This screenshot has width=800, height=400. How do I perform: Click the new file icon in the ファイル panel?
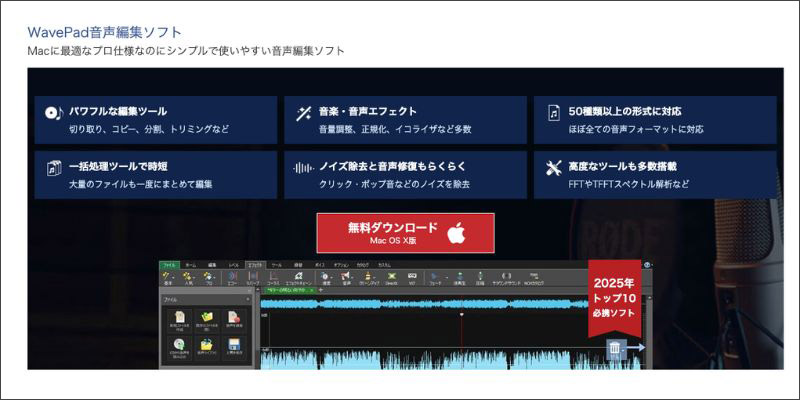click(180, 319)
